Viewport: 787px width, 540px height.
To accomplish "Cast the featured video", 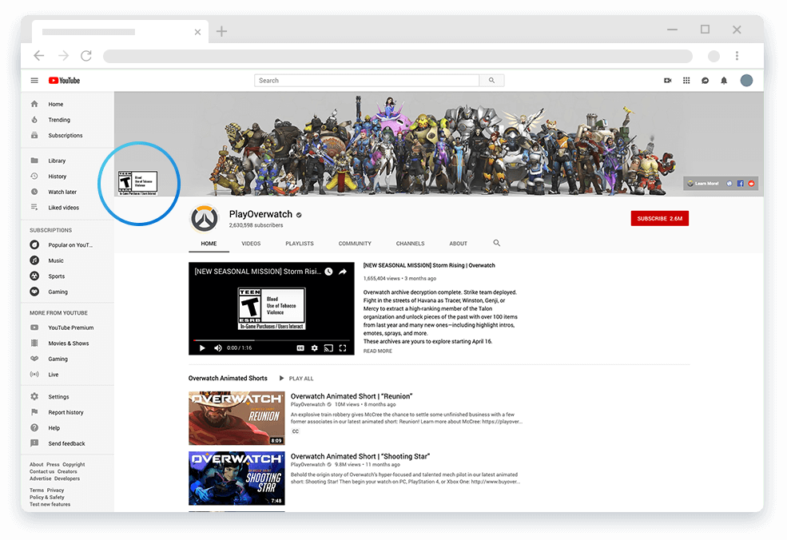I will [328, 348].
